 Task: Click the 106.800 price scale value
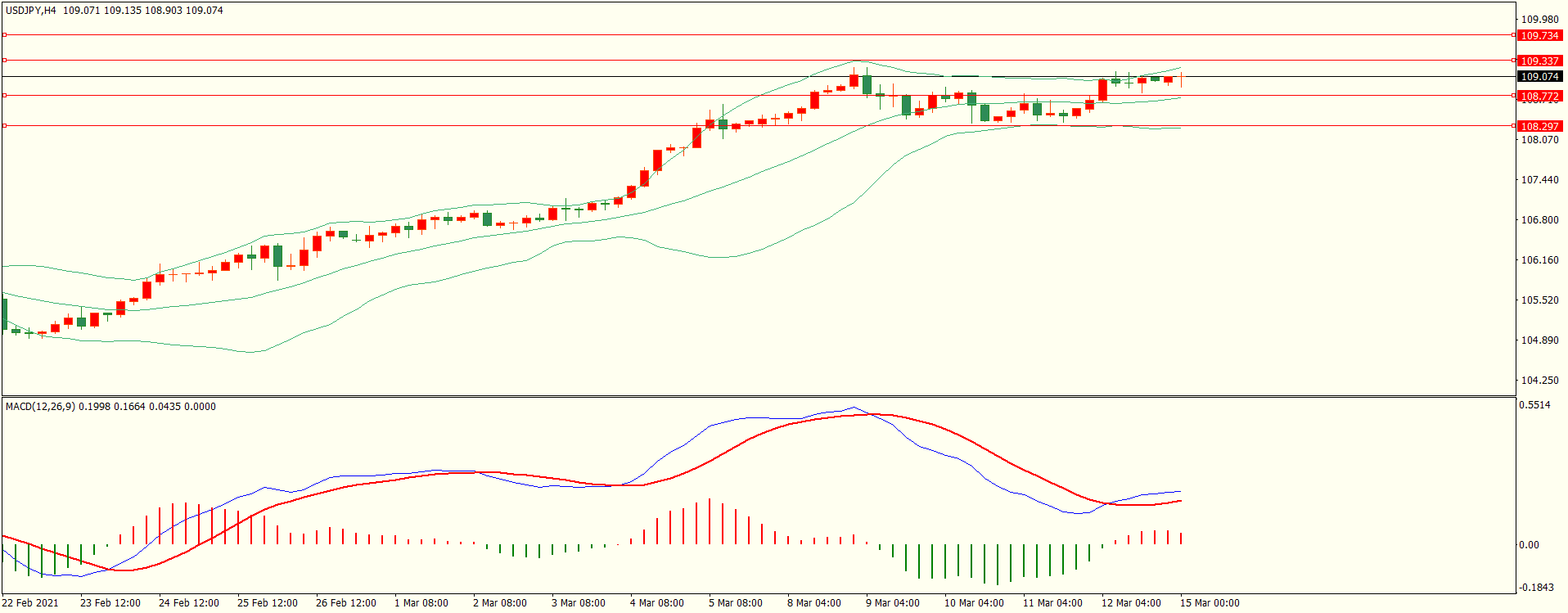tap(1539, 220)
